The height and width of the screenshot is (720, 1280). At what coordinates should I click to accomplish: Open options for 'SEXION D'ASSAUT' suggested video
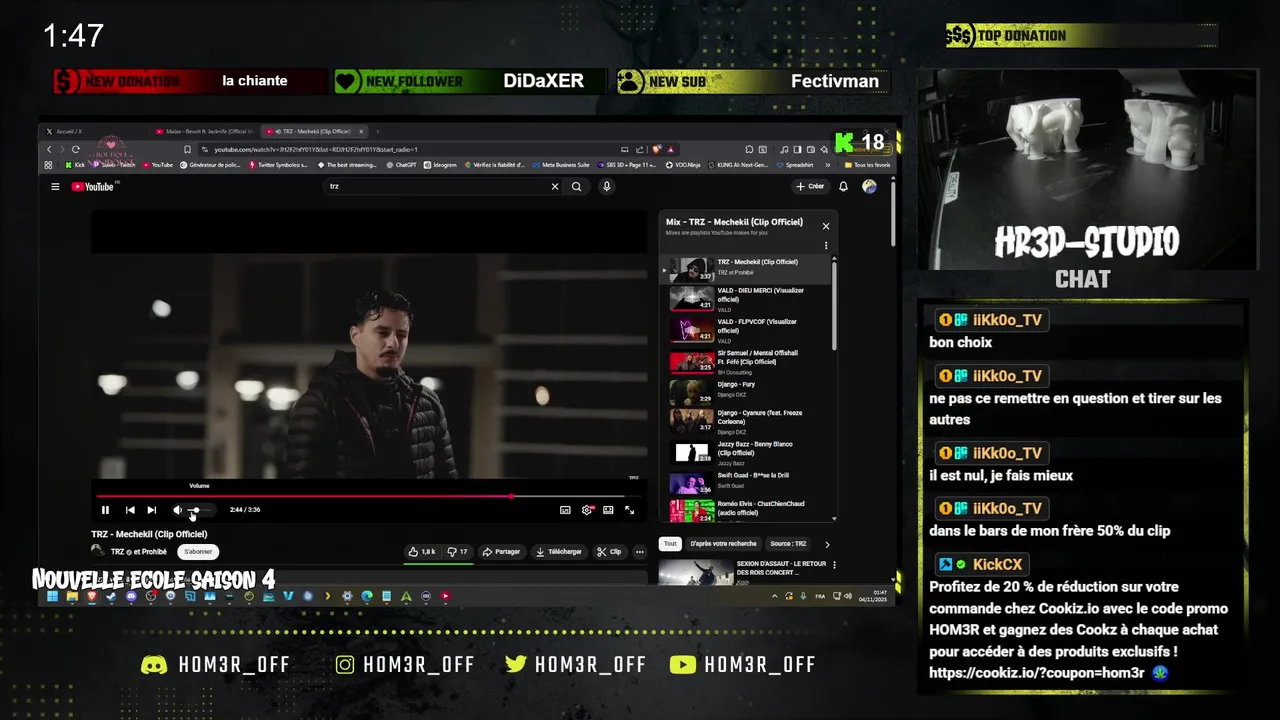tap(834, 565)
